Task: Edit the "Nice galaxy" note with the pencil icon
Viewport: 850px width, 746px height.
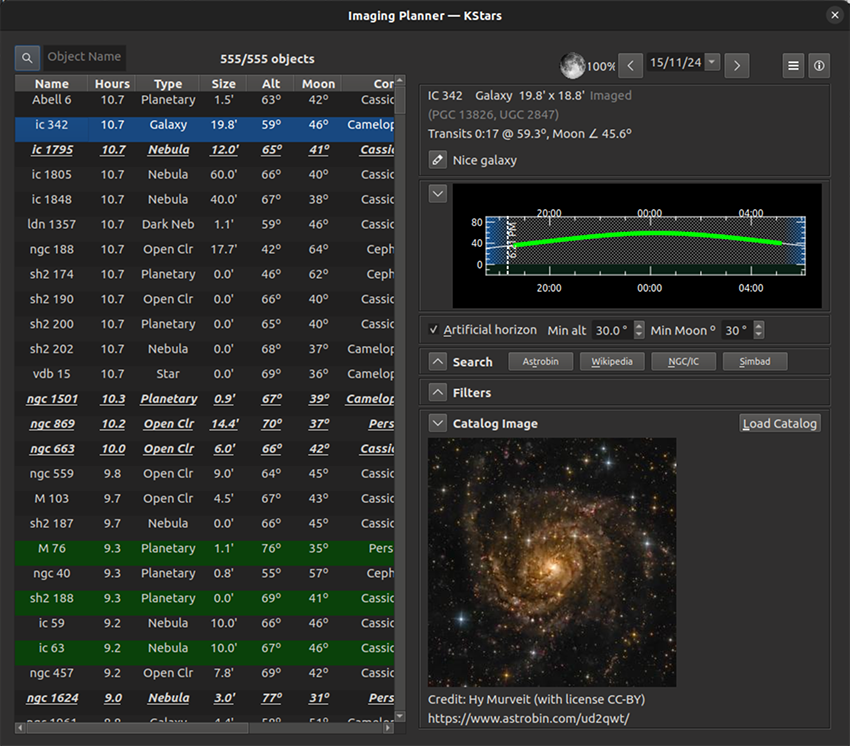Action: tap(437, 158)
